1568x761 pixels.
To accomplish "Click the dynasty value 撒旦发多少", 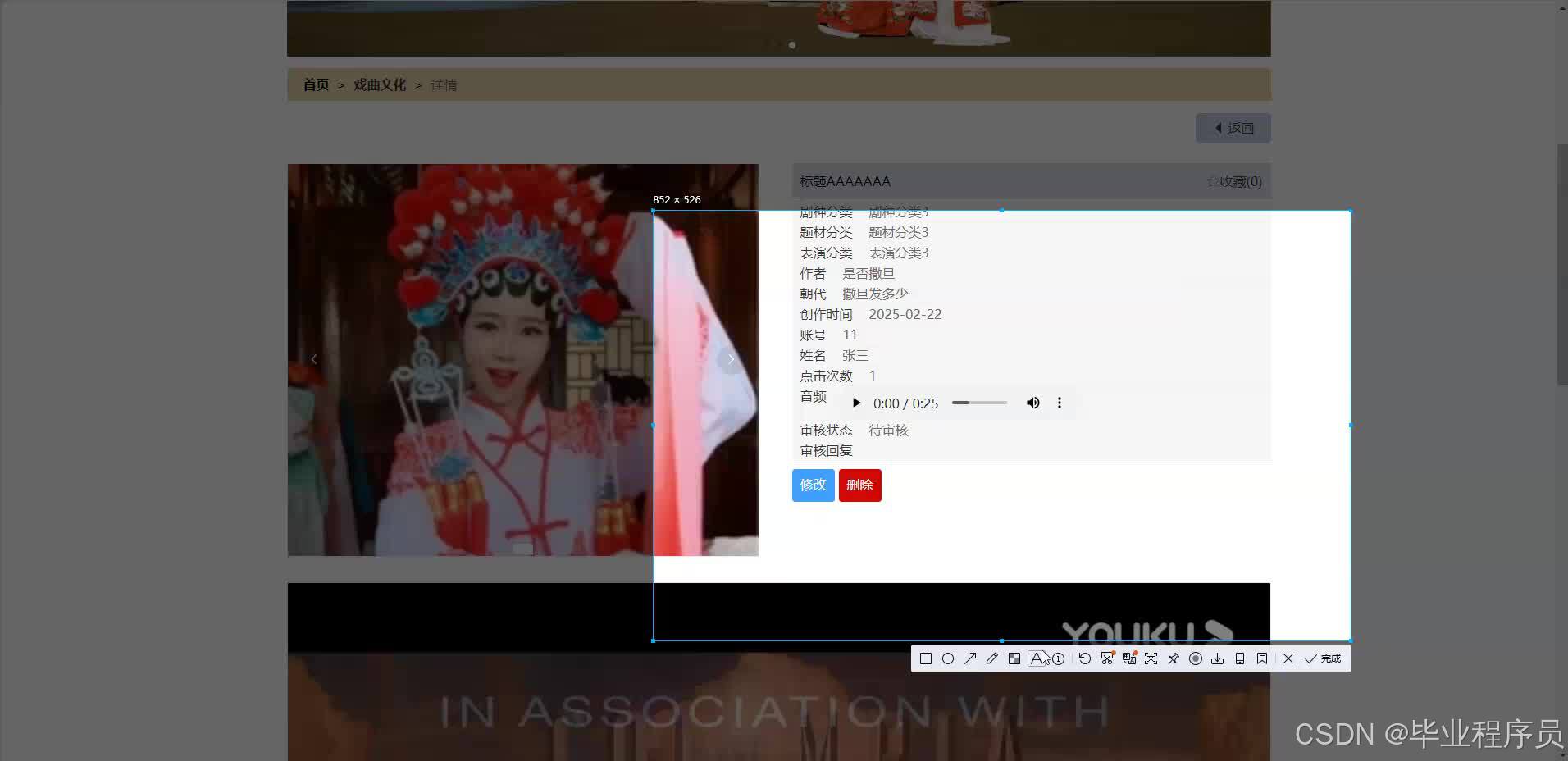I will click(875, 294).
